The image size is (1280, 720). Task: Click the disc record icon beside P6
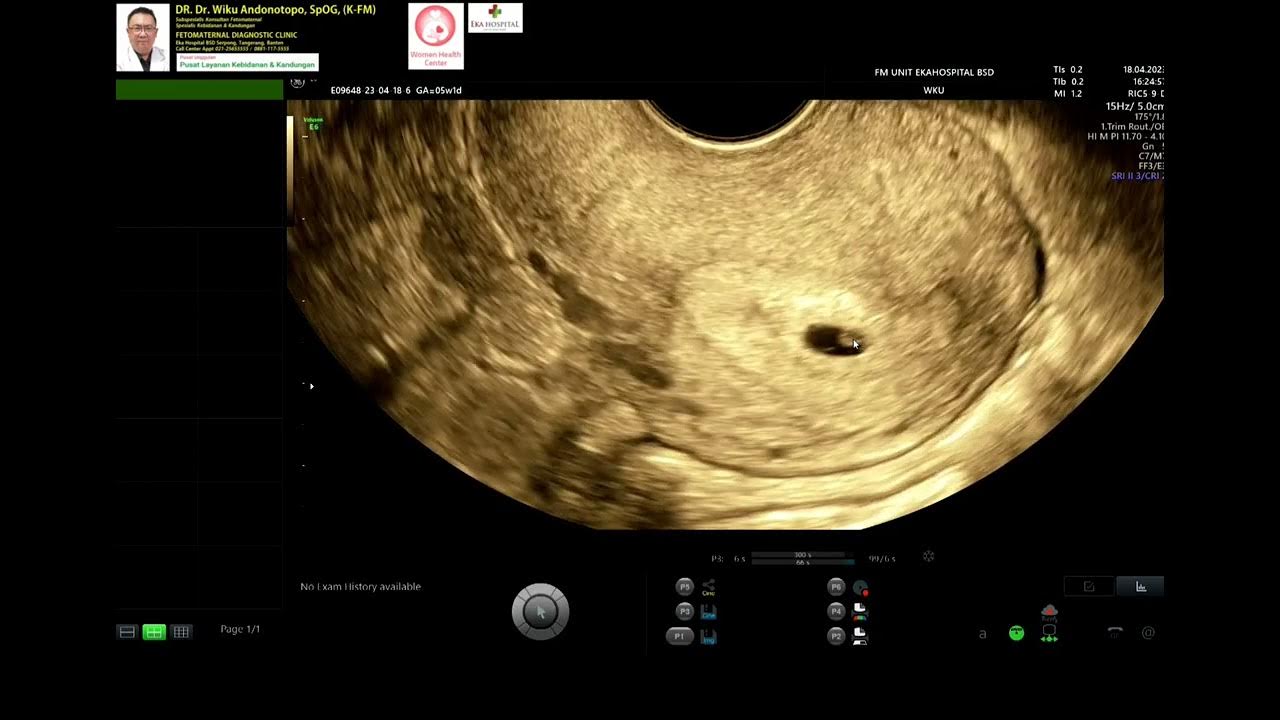[x=860, y=588]
